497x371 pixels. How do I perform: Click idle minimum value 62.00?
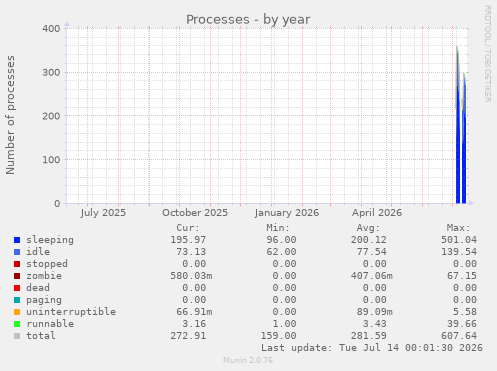(x=281, y=252)
